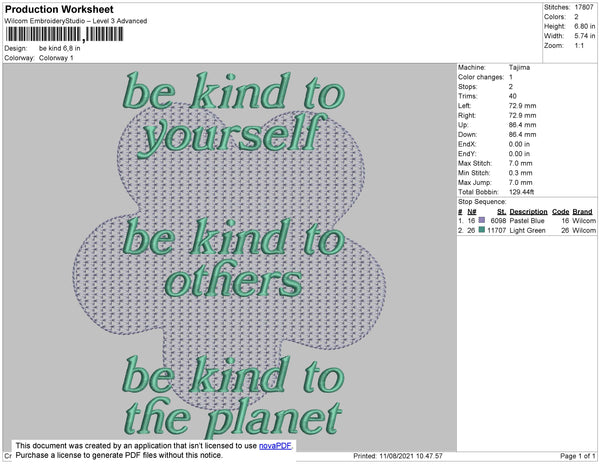Select 'Purchase a license' notice line

119,455
